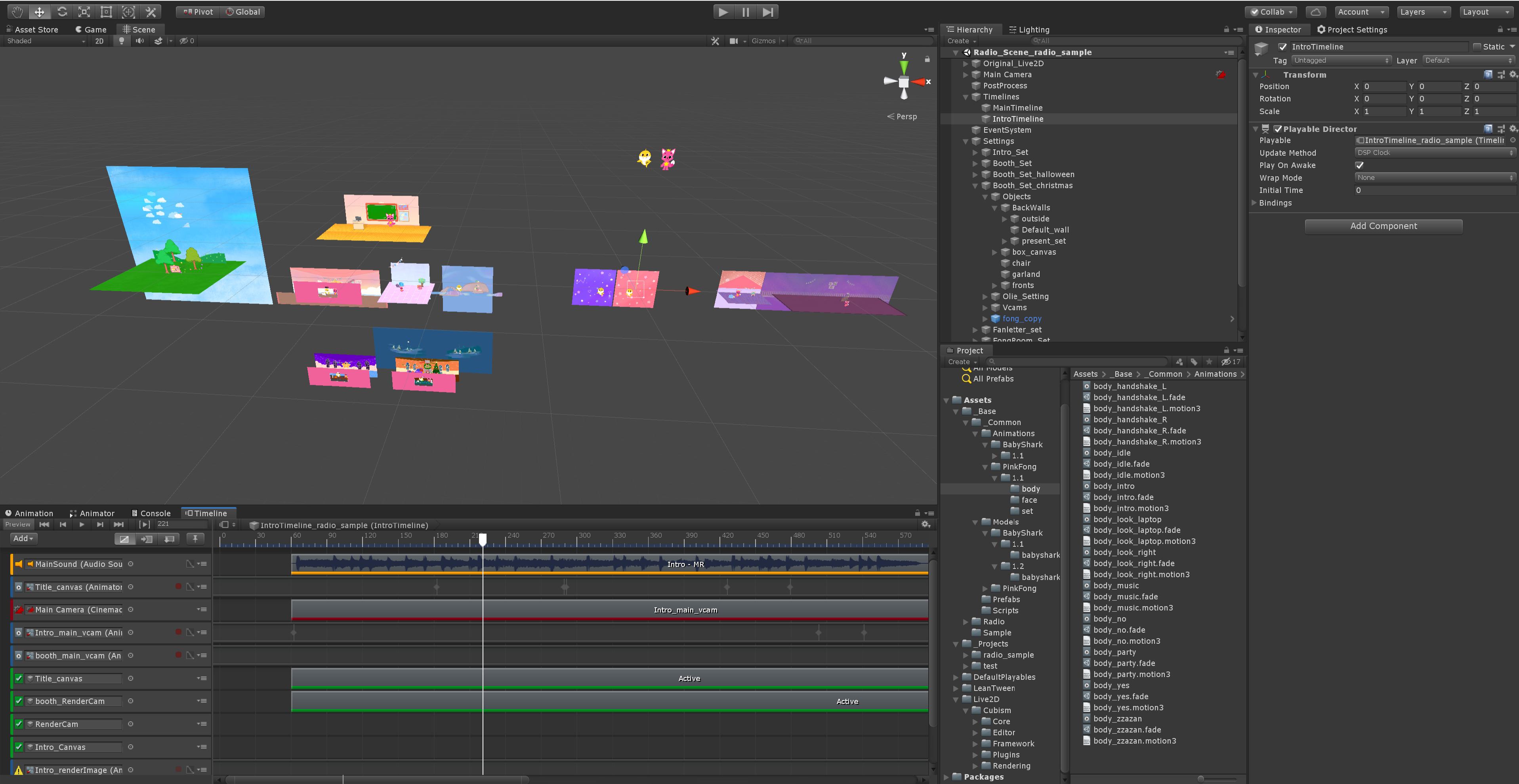The image size is (1519, 784).
Task: Switch to the Game tab
Action: click(91, 29)
